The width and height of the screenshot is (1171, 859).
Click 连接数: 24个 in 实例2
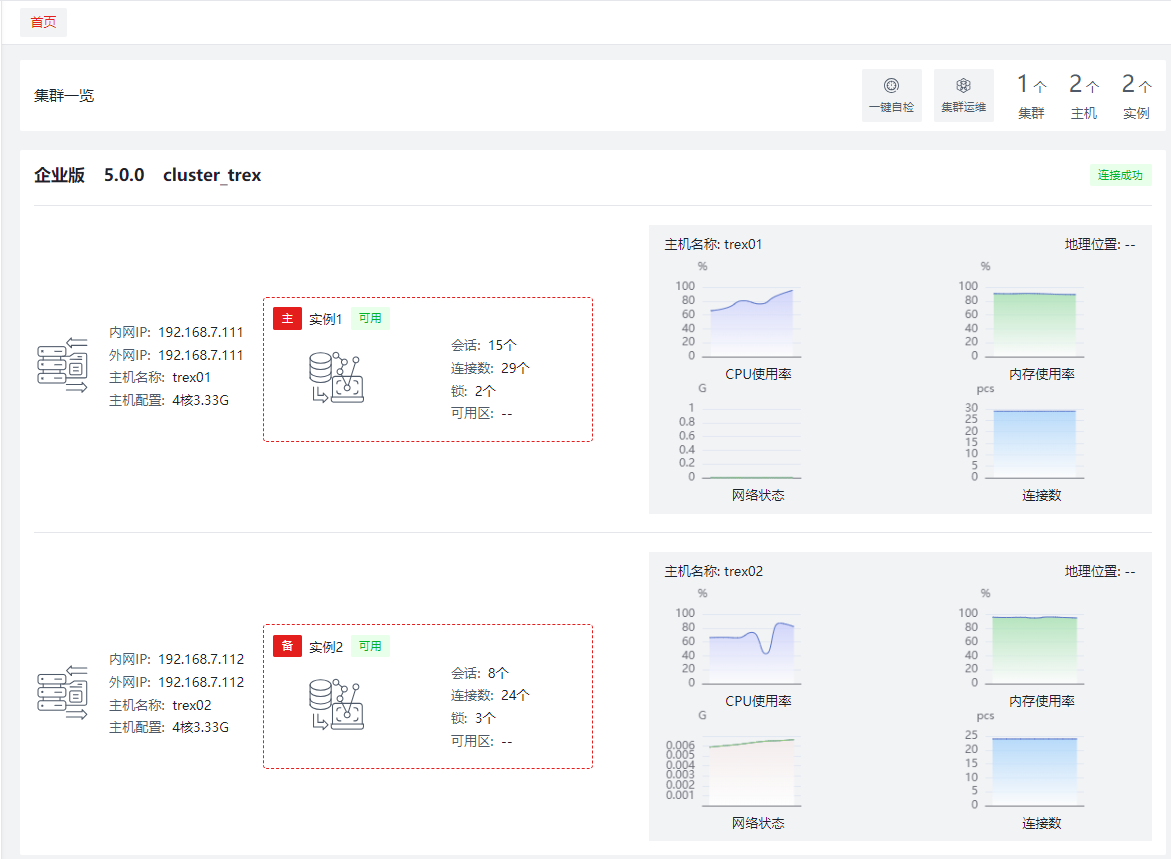(491, 695)
